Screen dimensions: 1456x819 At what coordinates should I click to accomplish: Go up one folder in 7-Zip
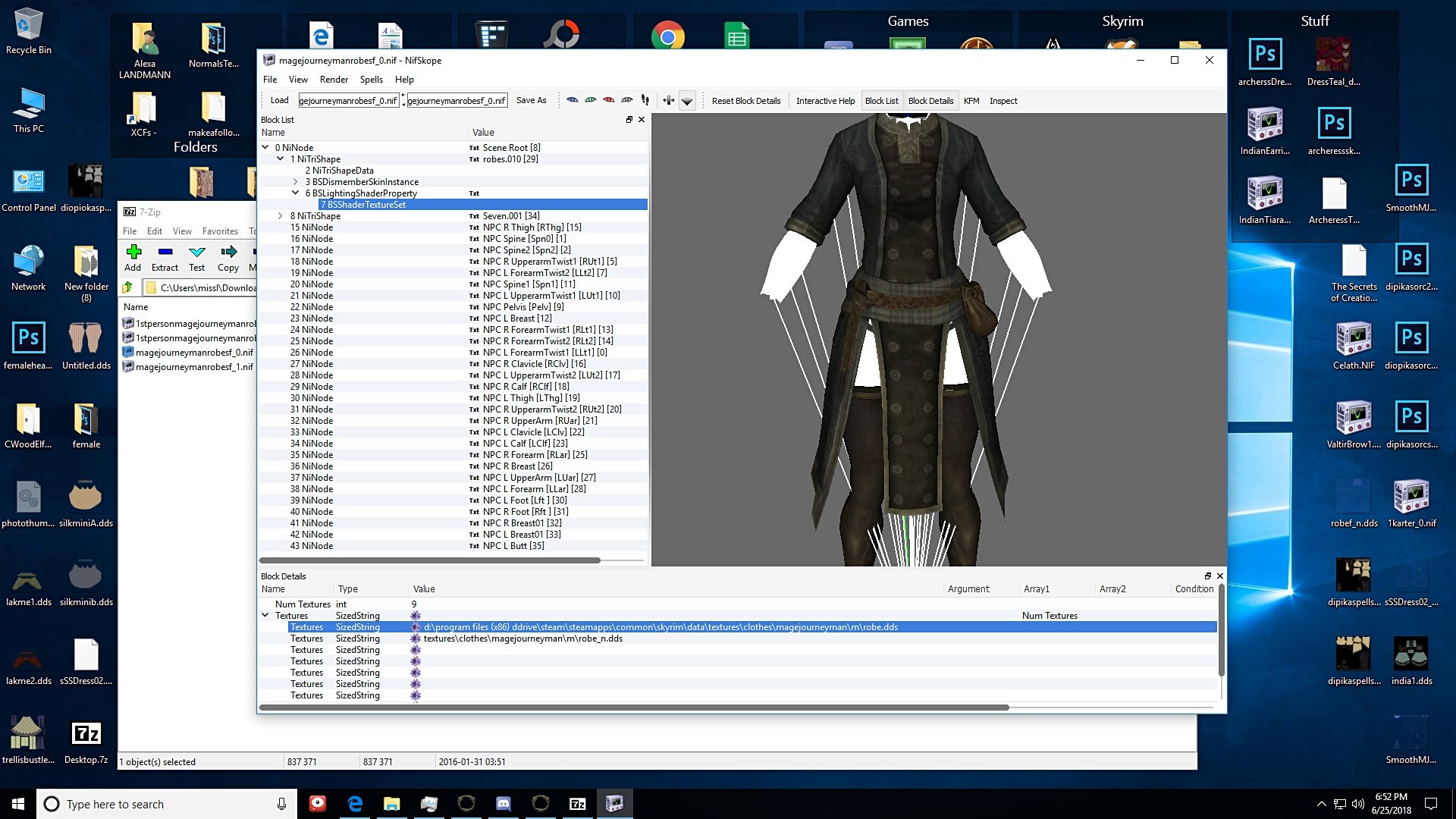tap(127, 287)
